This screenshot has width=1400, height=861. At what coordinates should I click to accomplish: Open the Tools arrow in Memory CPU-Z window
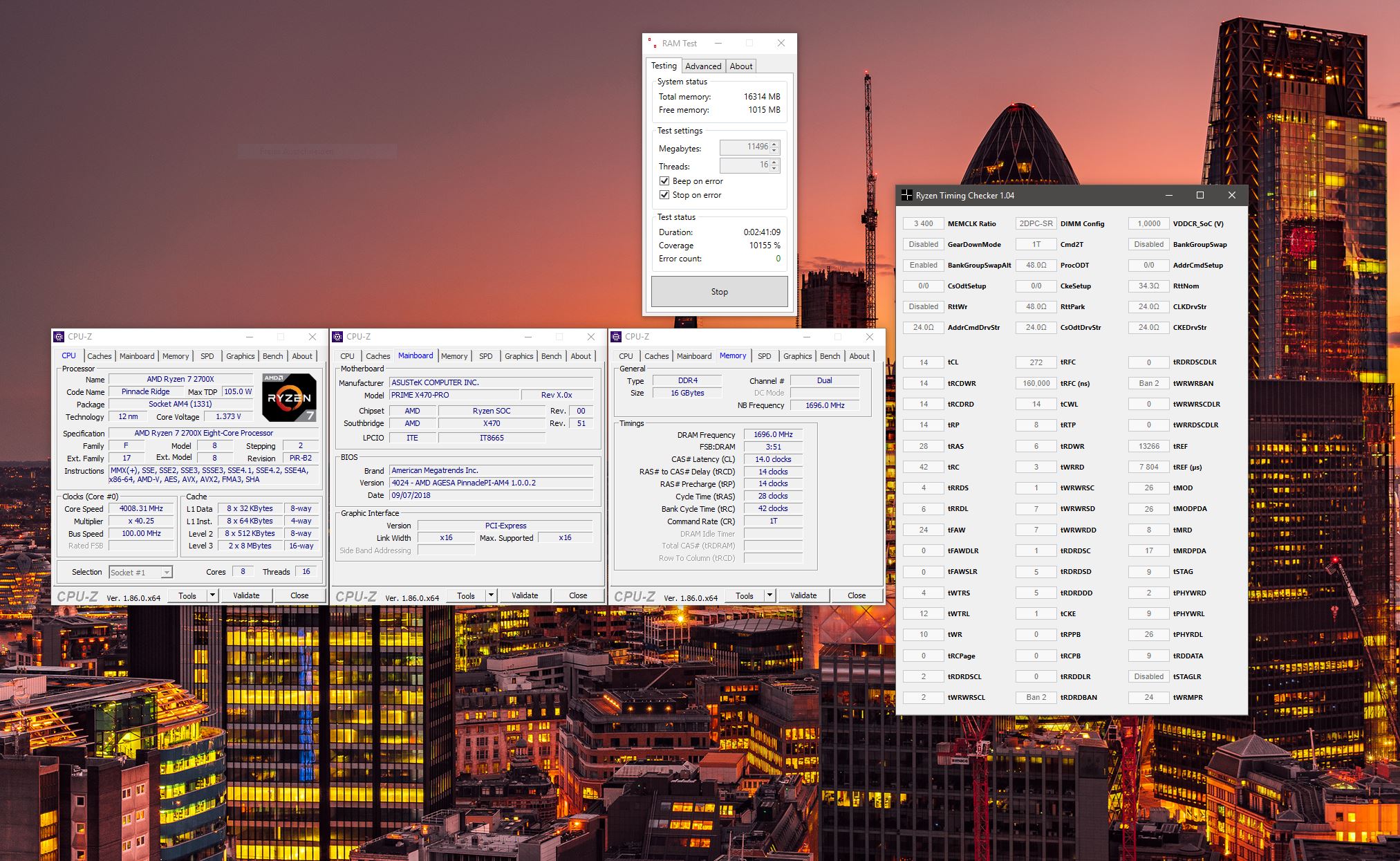coord(769,595)
